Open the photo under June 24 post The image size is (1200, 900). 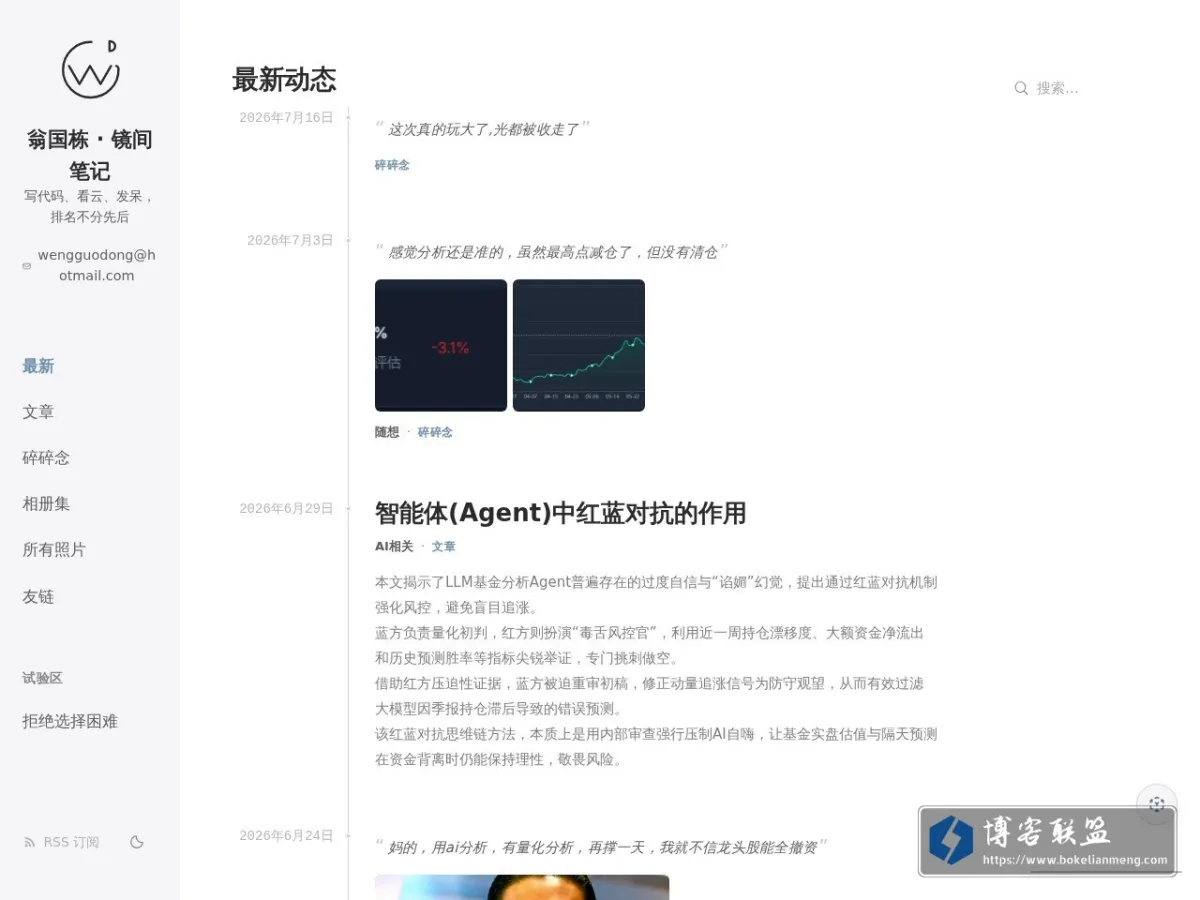pyautogui.click(x=522, y=887)
